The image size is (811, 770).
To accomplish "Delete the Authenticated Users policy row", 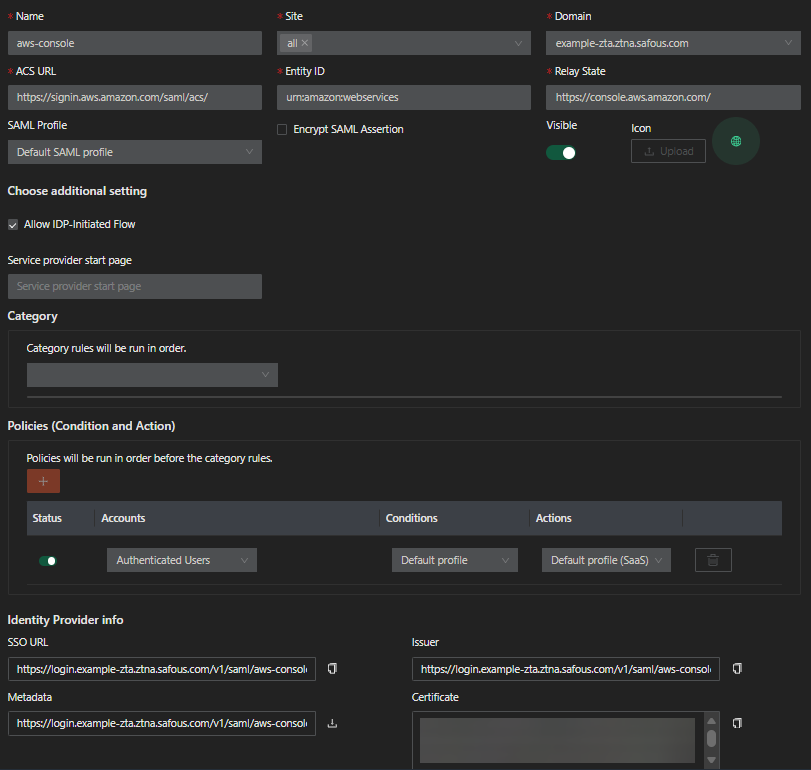I will point(712,560).
